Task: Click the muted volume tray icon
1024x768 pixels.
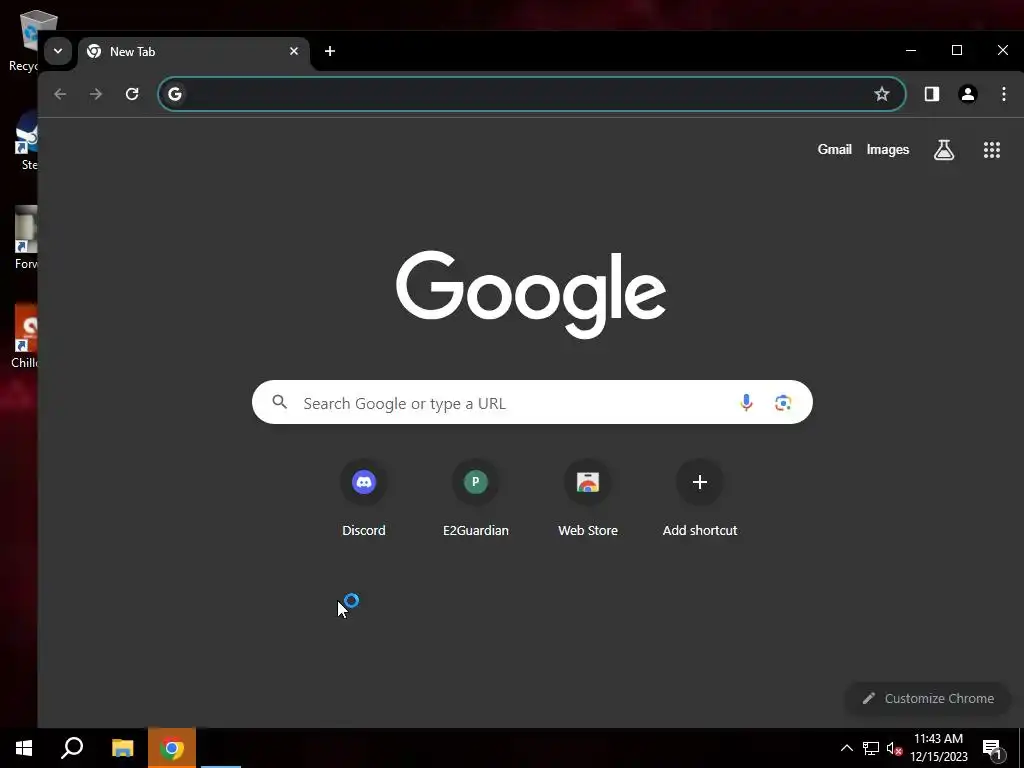Action: coord(895,748)
